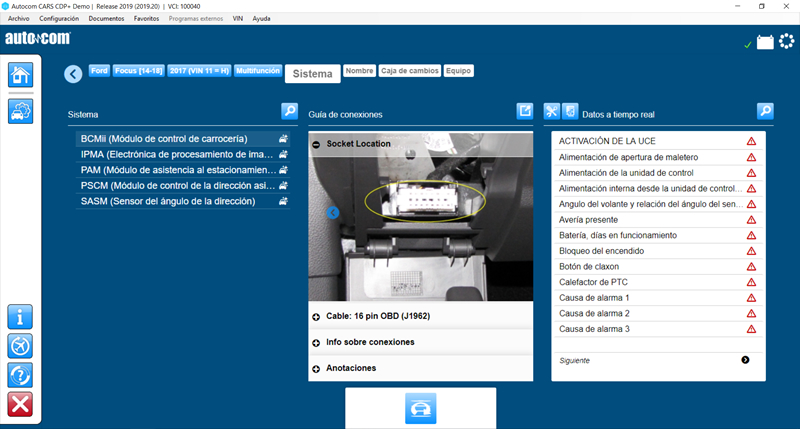Collapse the Socket Location section
The height and width of the screenshot is (429, 800).
(x=316, y=144)
